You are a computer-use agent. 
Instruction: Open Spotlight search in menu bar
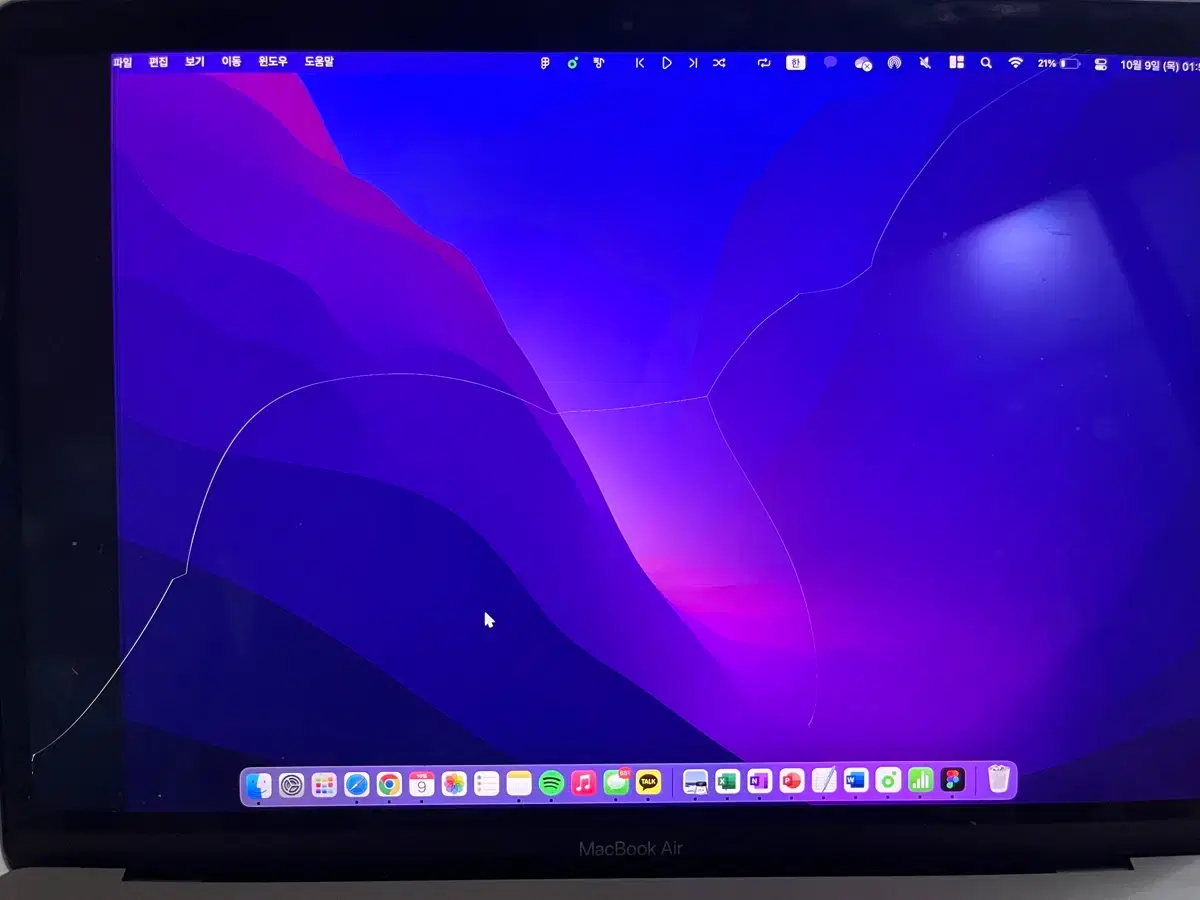click(986, 63)
